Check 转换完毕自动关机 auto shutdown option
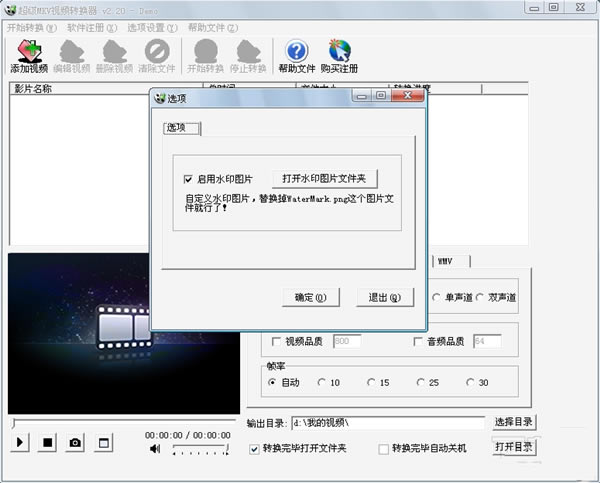The width and height of the screenshot is (600, 483). 384,449
